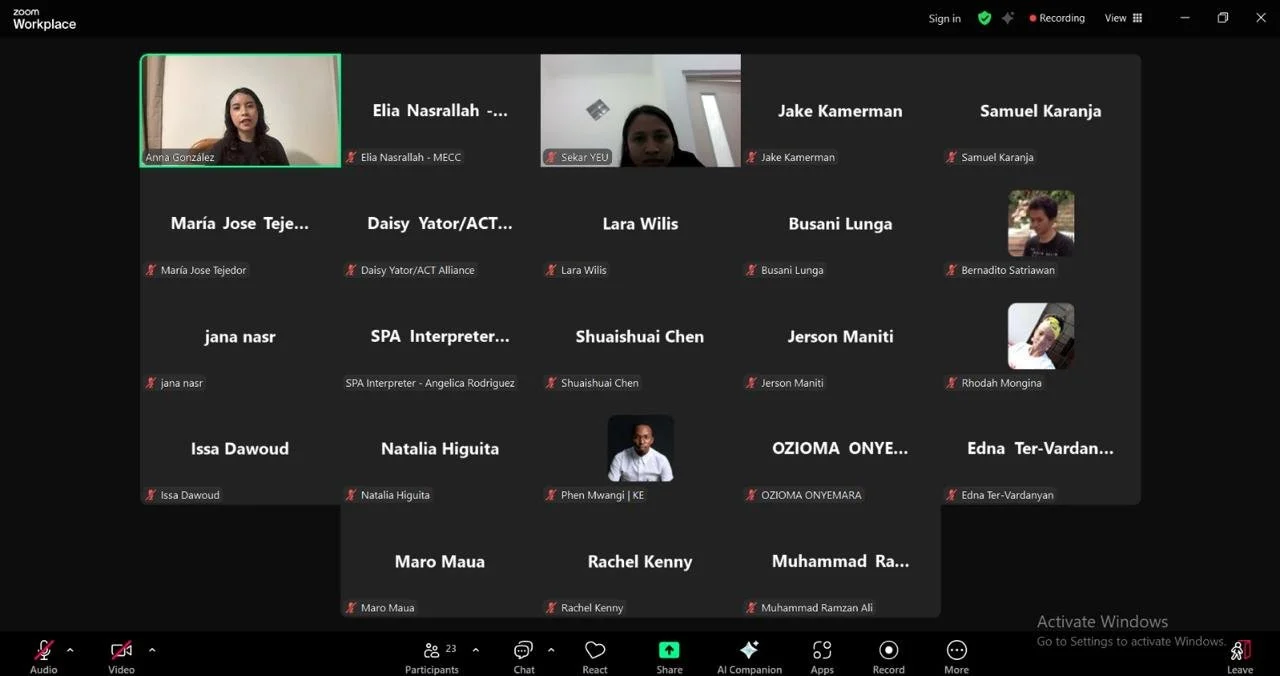Click Daisy Yator/ACT Alliance name label
The image size is (1280, 676).
click(x=417, y=270)
